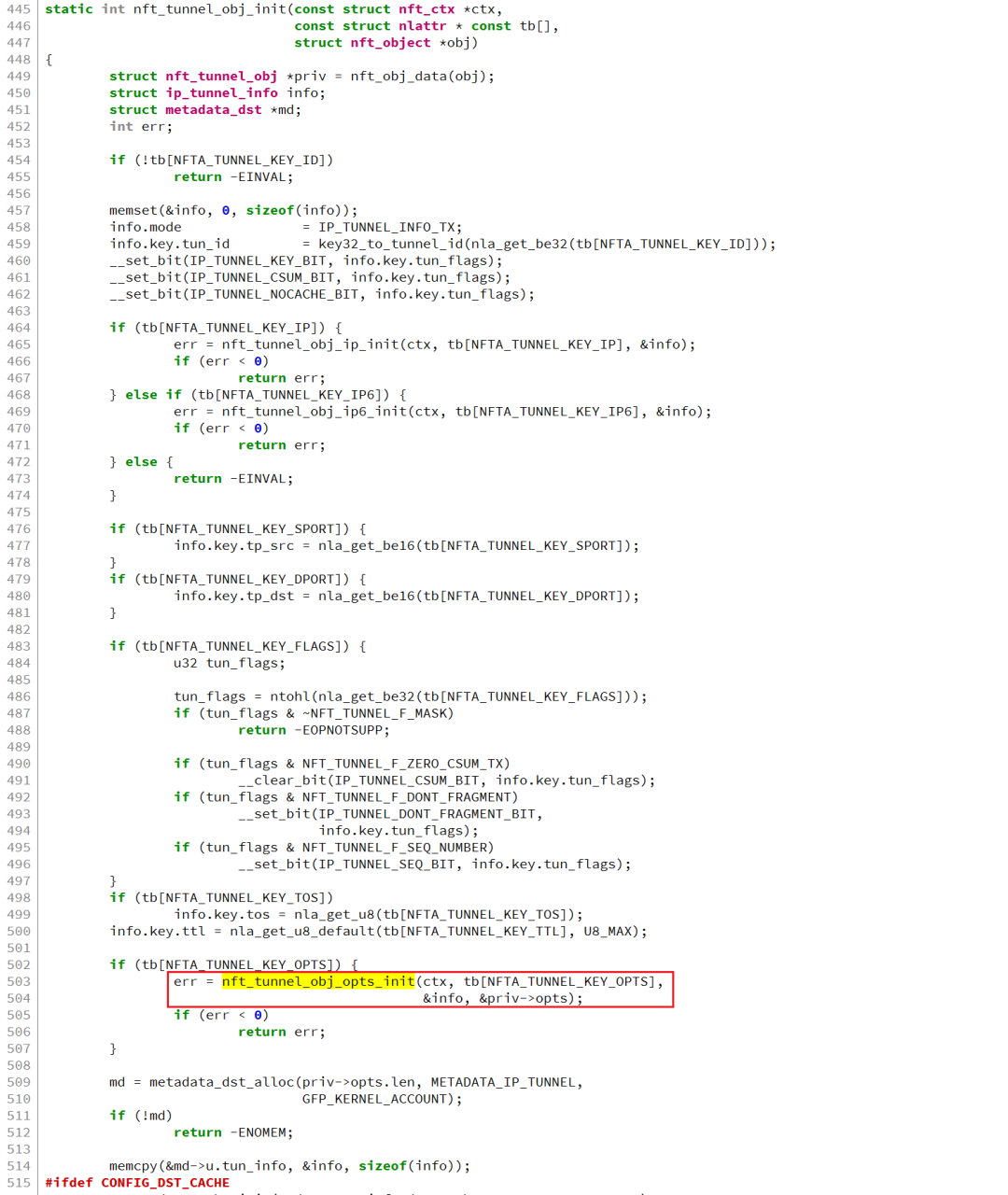Click the IP_TUNNEL_KEY_BIT constant
This screenshot has width=1008, height=1195.
click(x=259, y=260)
